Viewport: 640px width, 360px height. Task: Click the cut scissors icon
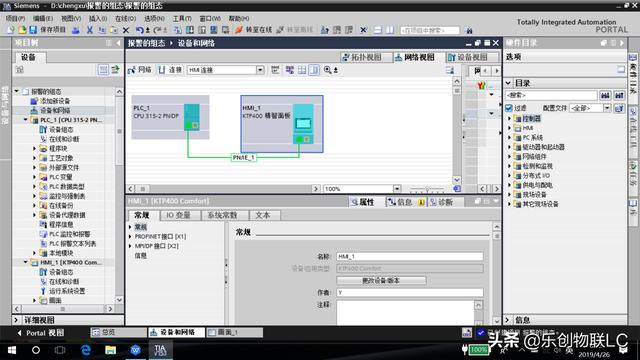(90, 30)
